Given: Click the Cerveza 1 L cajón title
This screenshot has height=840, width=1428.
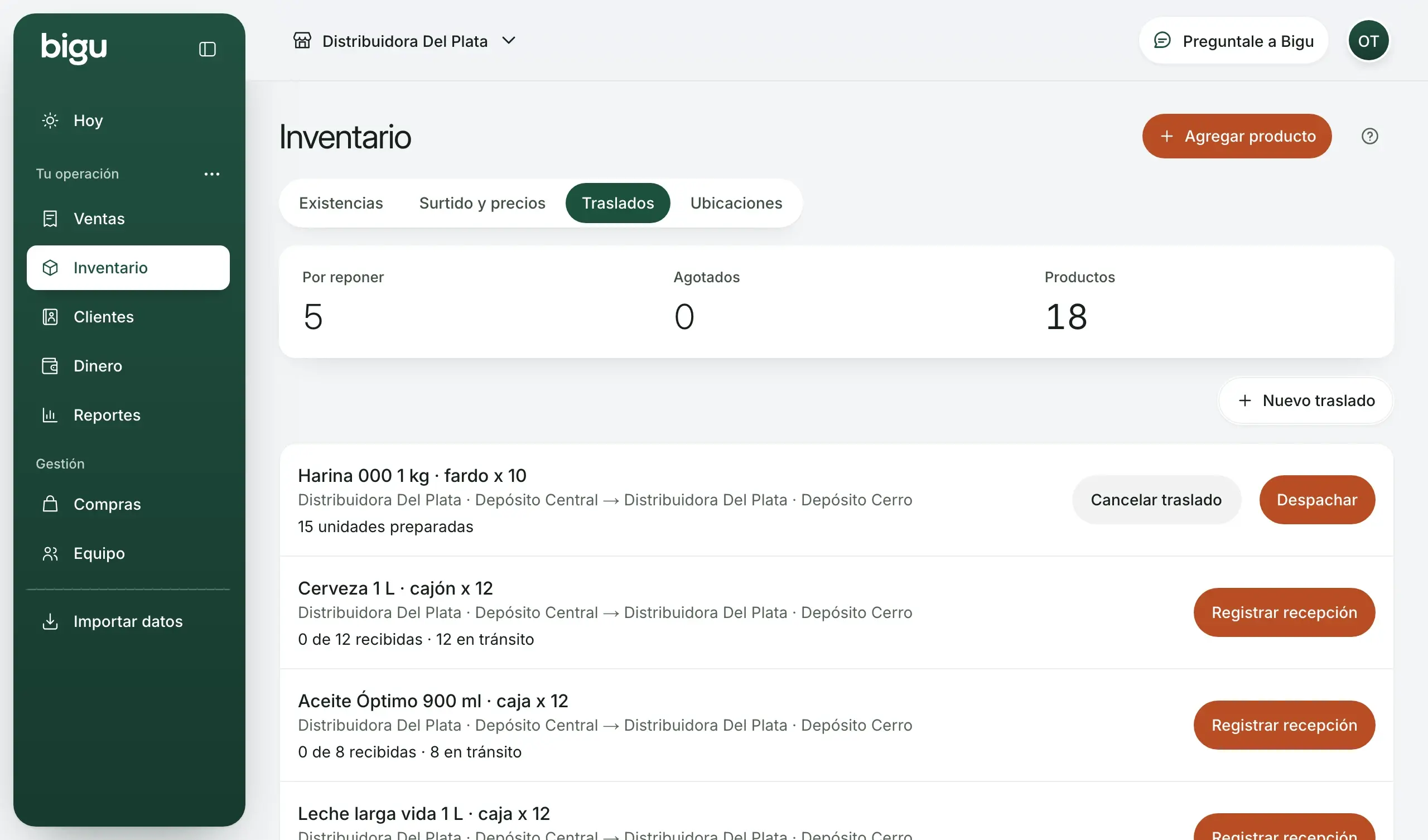Looking at the screenshot, I should click(x=395, y=588).
